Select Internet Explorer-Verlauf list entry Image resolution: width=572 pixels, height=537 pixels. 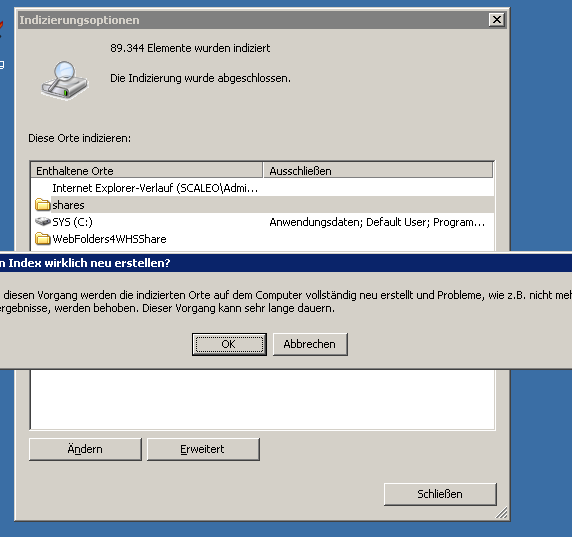[155, 188]
